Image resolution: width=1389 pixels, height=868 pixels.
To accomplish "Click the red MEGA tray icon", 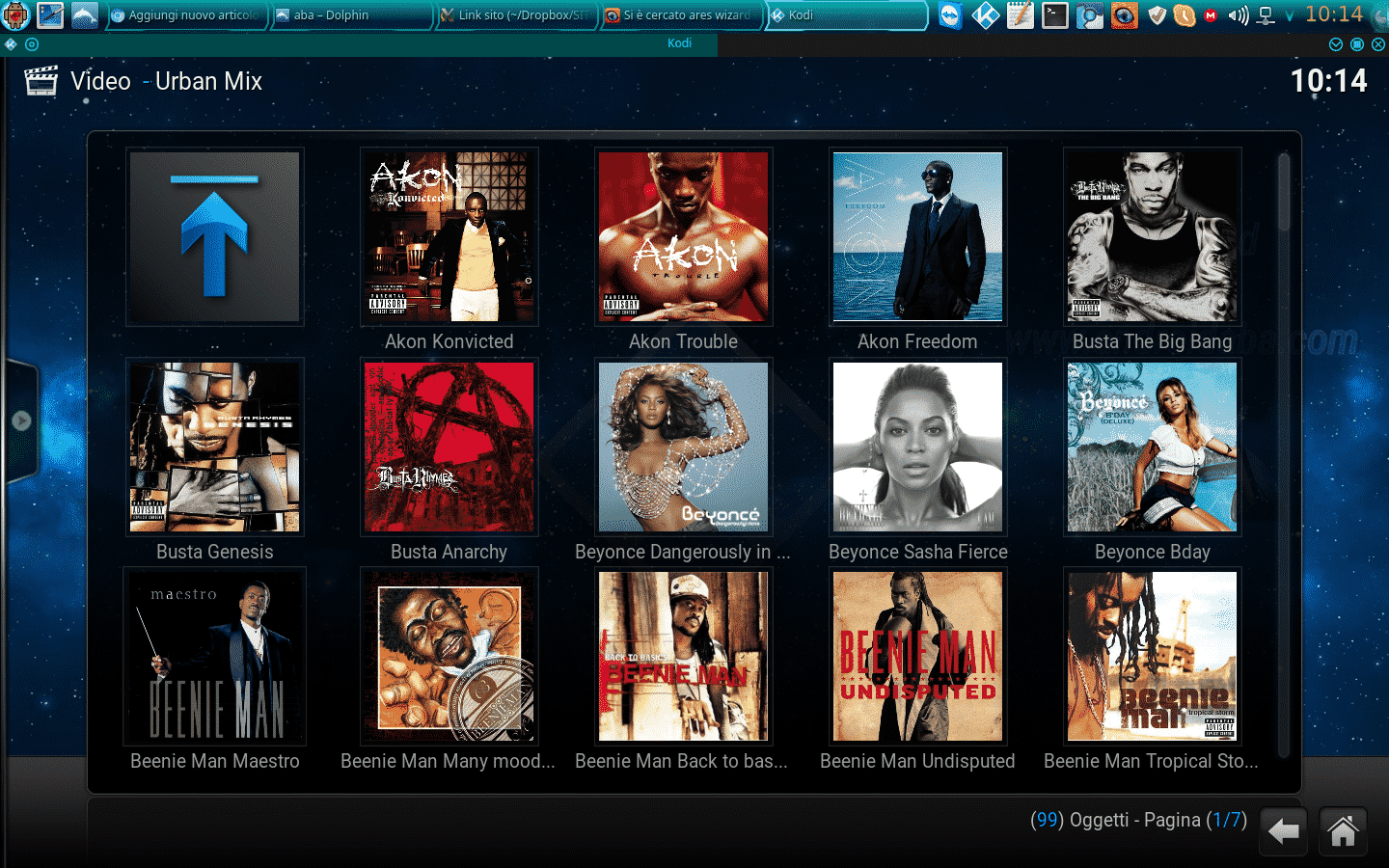I will 1211,15.
